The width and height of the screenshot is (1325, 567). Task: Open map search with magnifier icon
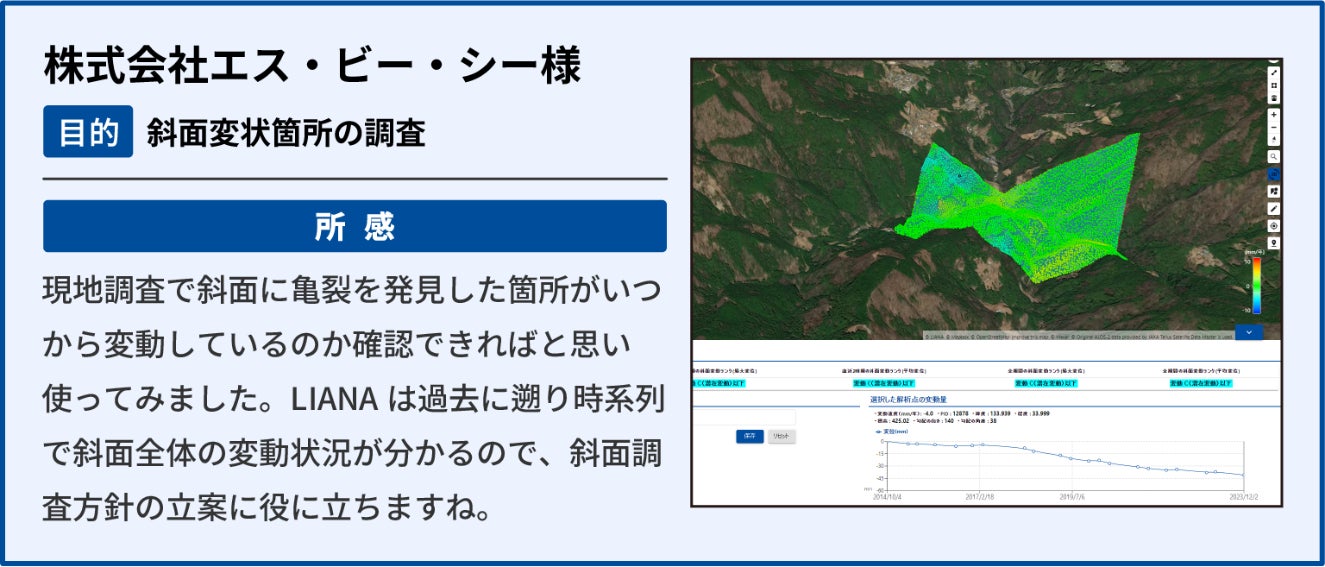[1274, 156]
